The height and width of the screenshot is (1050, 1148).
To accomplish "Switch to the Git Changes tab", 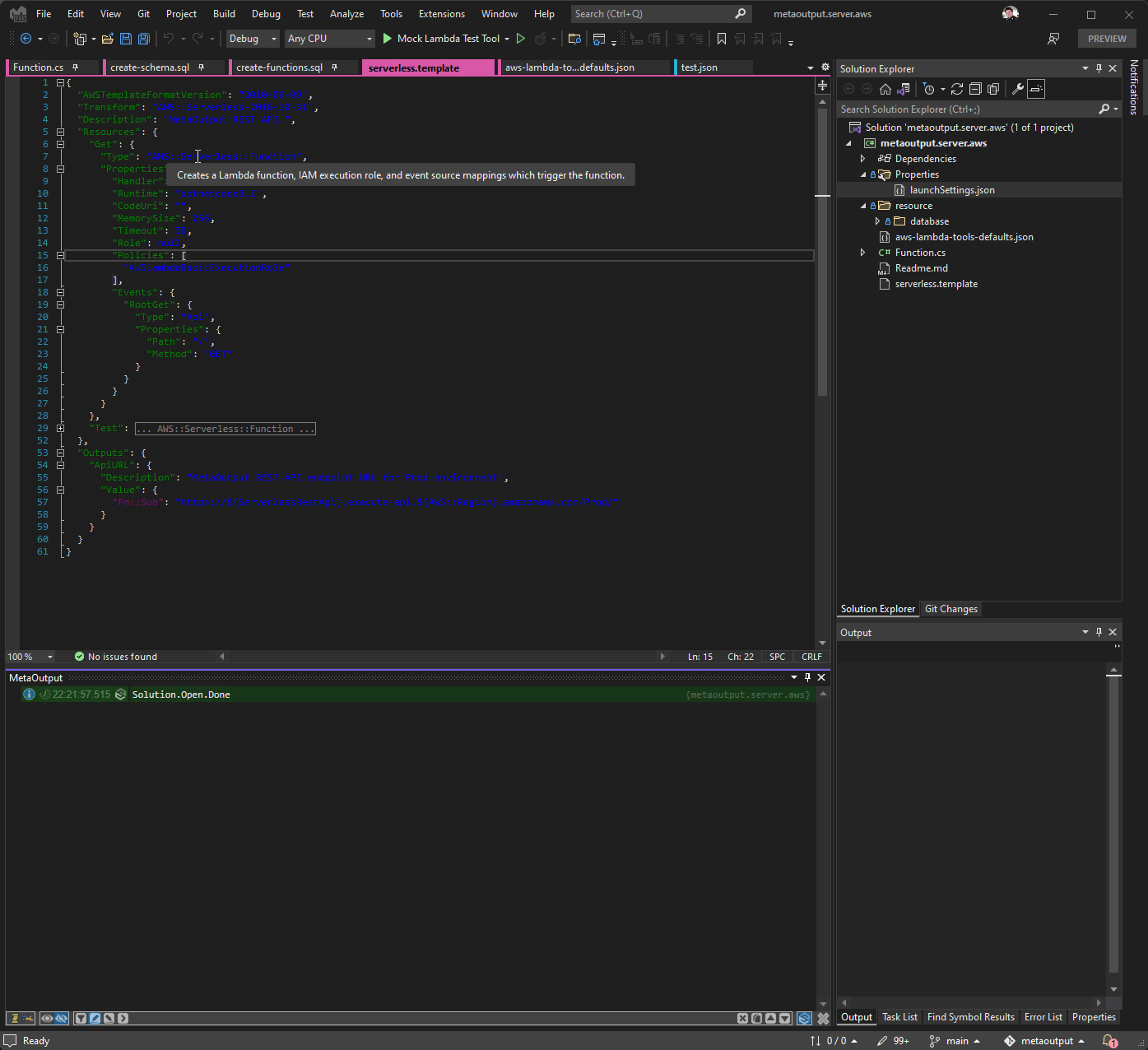I will pos(950,609).
